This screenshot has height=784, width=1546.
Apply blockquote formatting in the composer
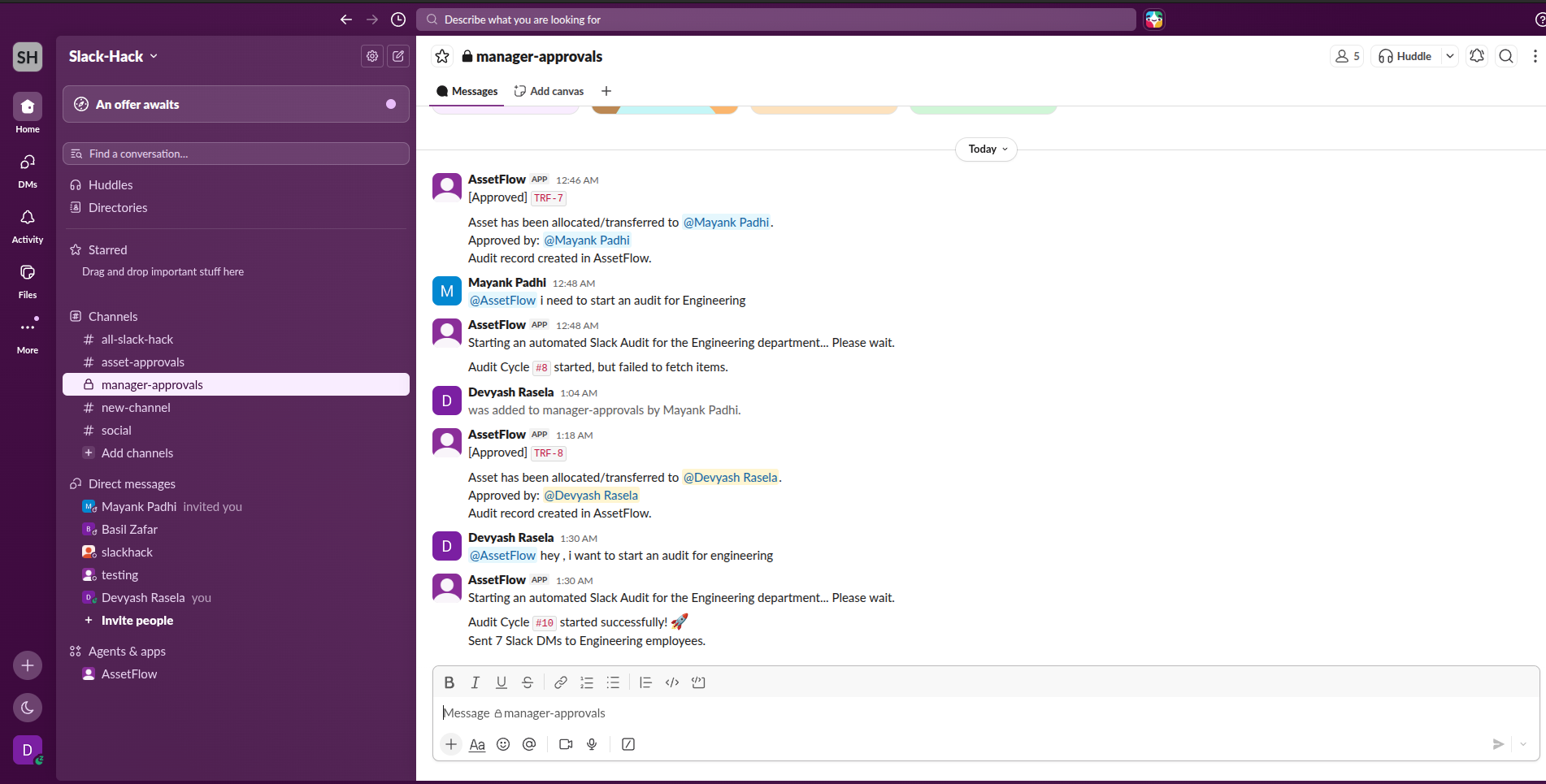tap(645, 682)
